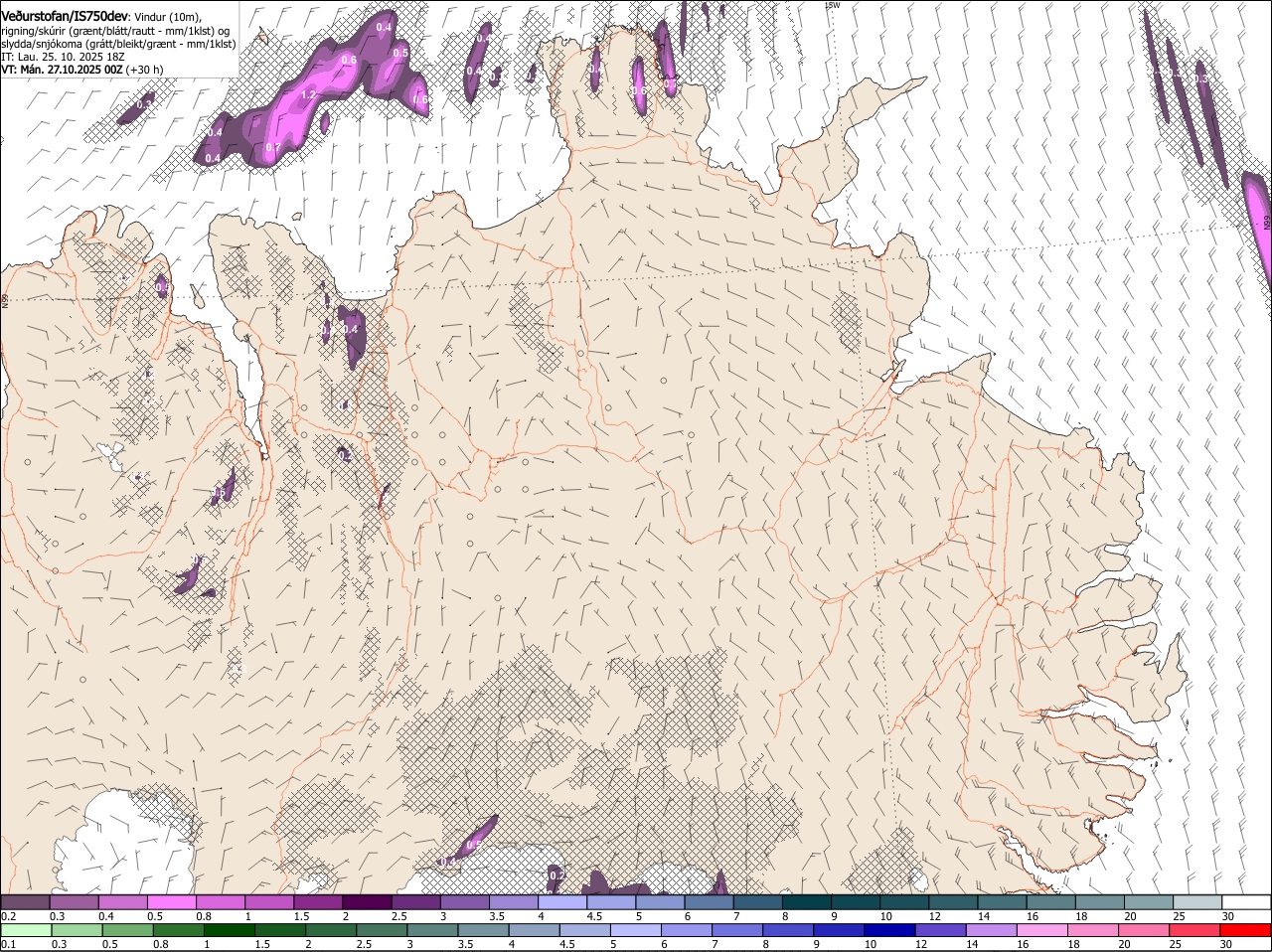Click the '(+30 h)' forecast offset text
1272x952 pixels.
click(145, 70)
